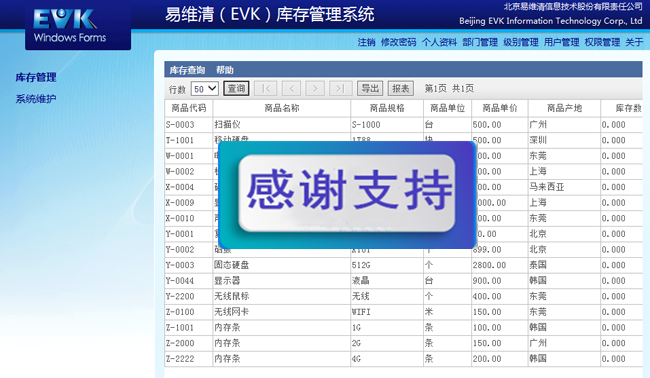
Task: Click the 注销 logout link
Action: pyautogui.click(x=366, y=42)
